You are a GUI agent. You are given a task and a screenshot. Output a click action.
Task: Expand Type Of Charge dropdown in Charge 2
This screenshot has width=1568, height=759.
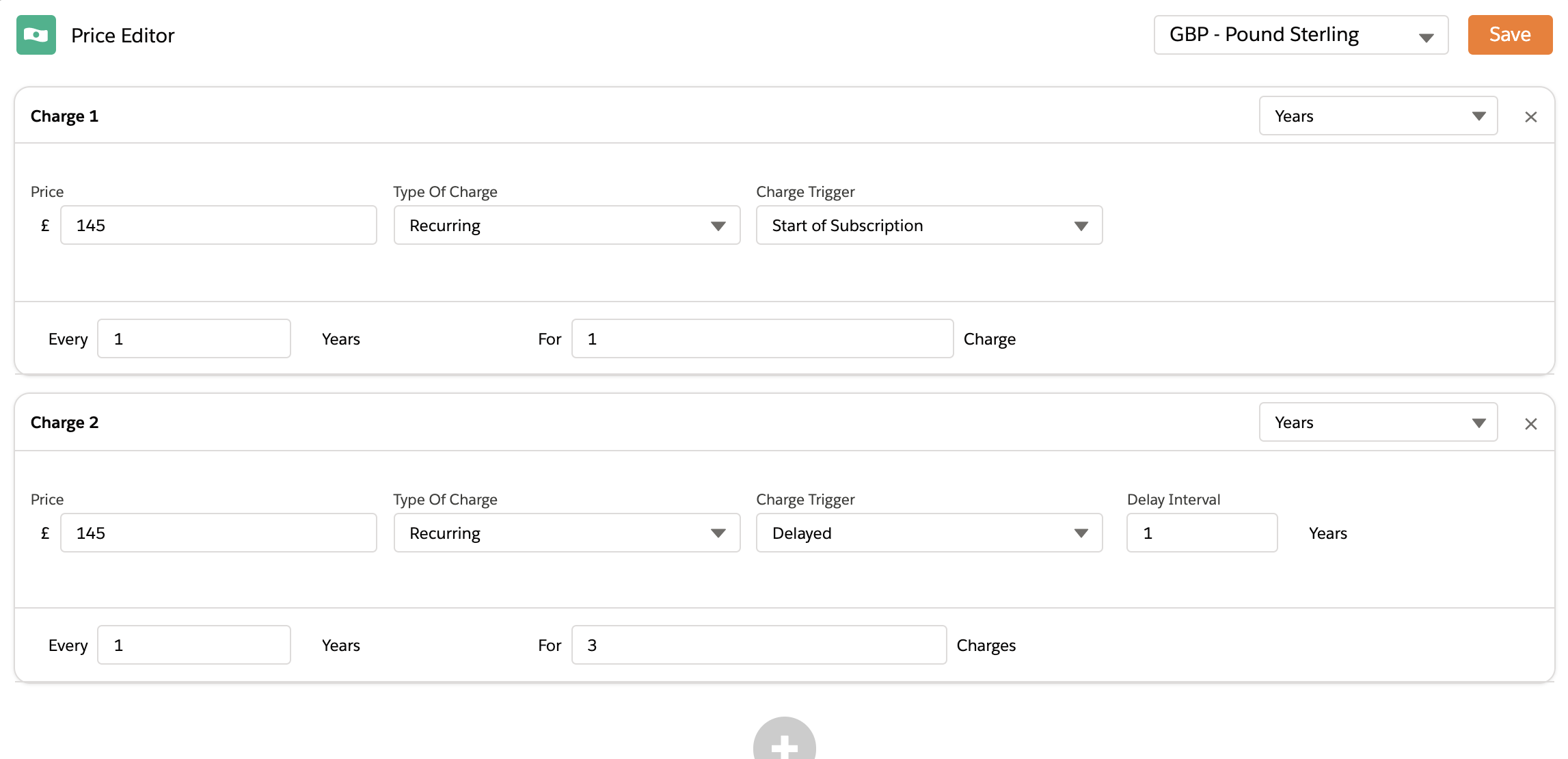click(567, 533)
